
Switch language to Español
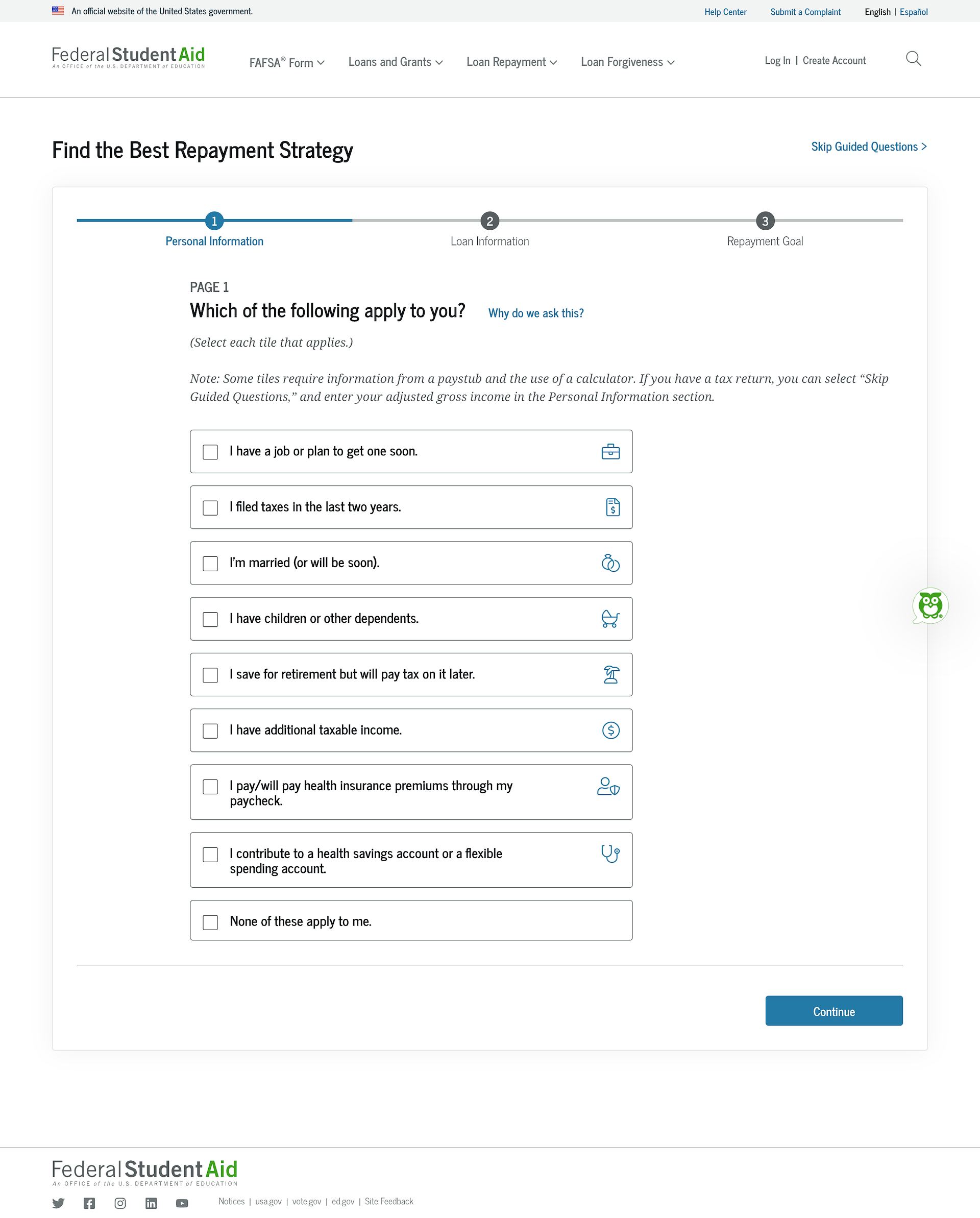tap(913, 12)
